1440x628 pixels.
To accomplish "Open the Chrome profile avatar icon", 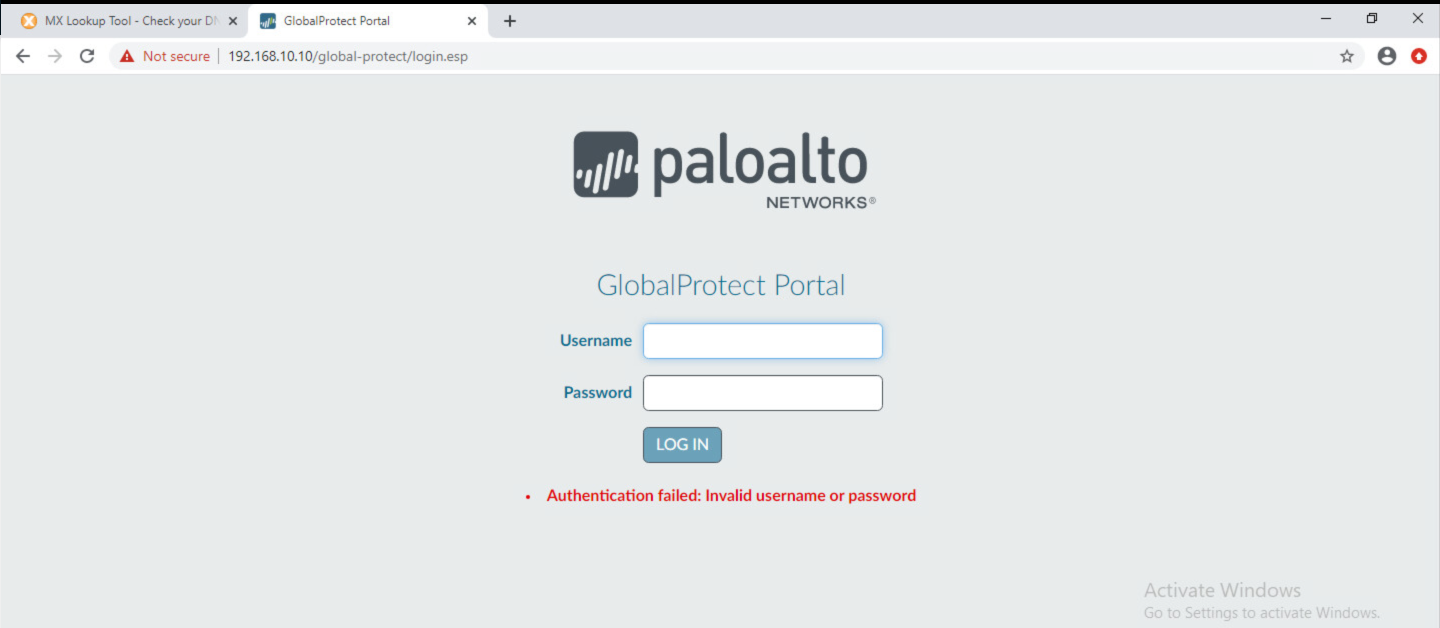I will pos(1387,56).
